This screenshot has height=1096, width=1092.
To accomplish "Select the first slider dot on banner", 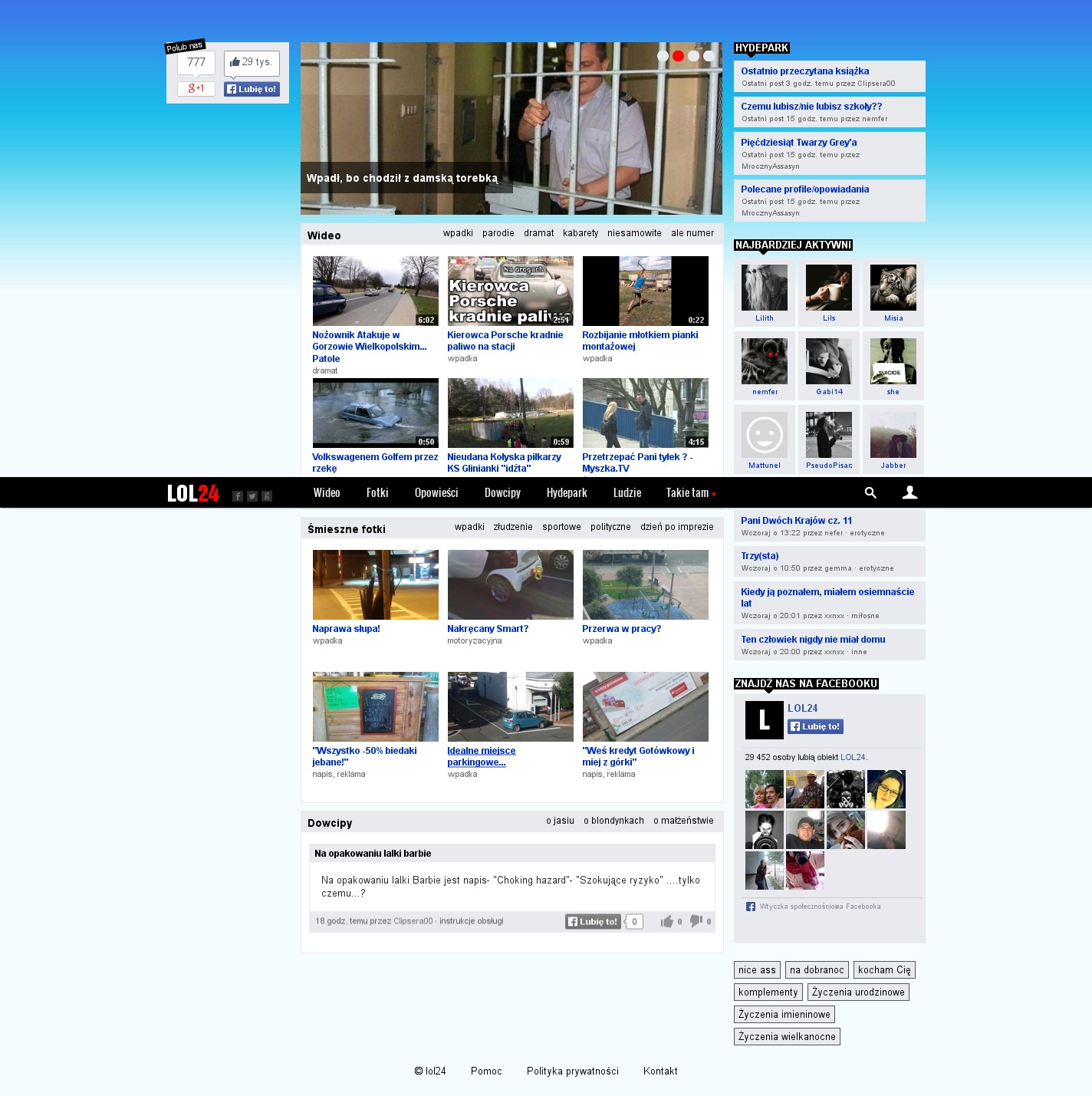I will (x=663, y=56).
